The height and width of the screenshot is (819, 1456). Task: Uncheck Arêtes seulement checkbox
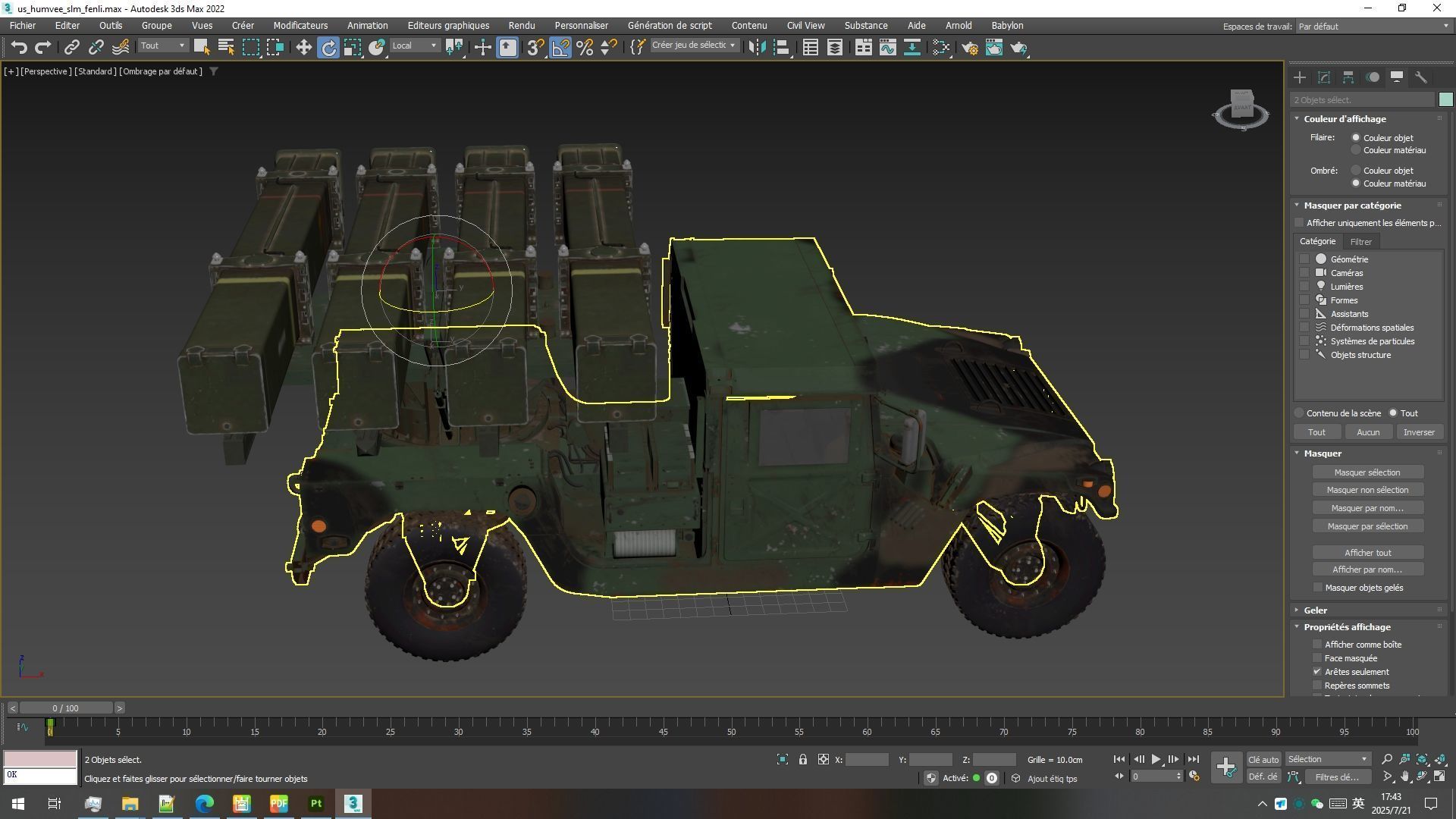tap(1317, 672)
